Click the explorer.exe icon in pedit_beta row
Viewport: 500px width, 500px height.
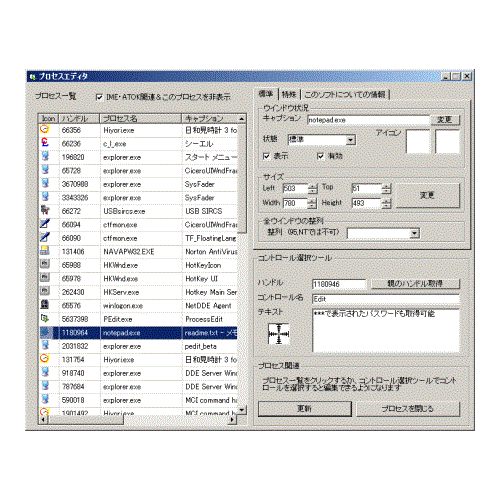(x=45, y=345)
